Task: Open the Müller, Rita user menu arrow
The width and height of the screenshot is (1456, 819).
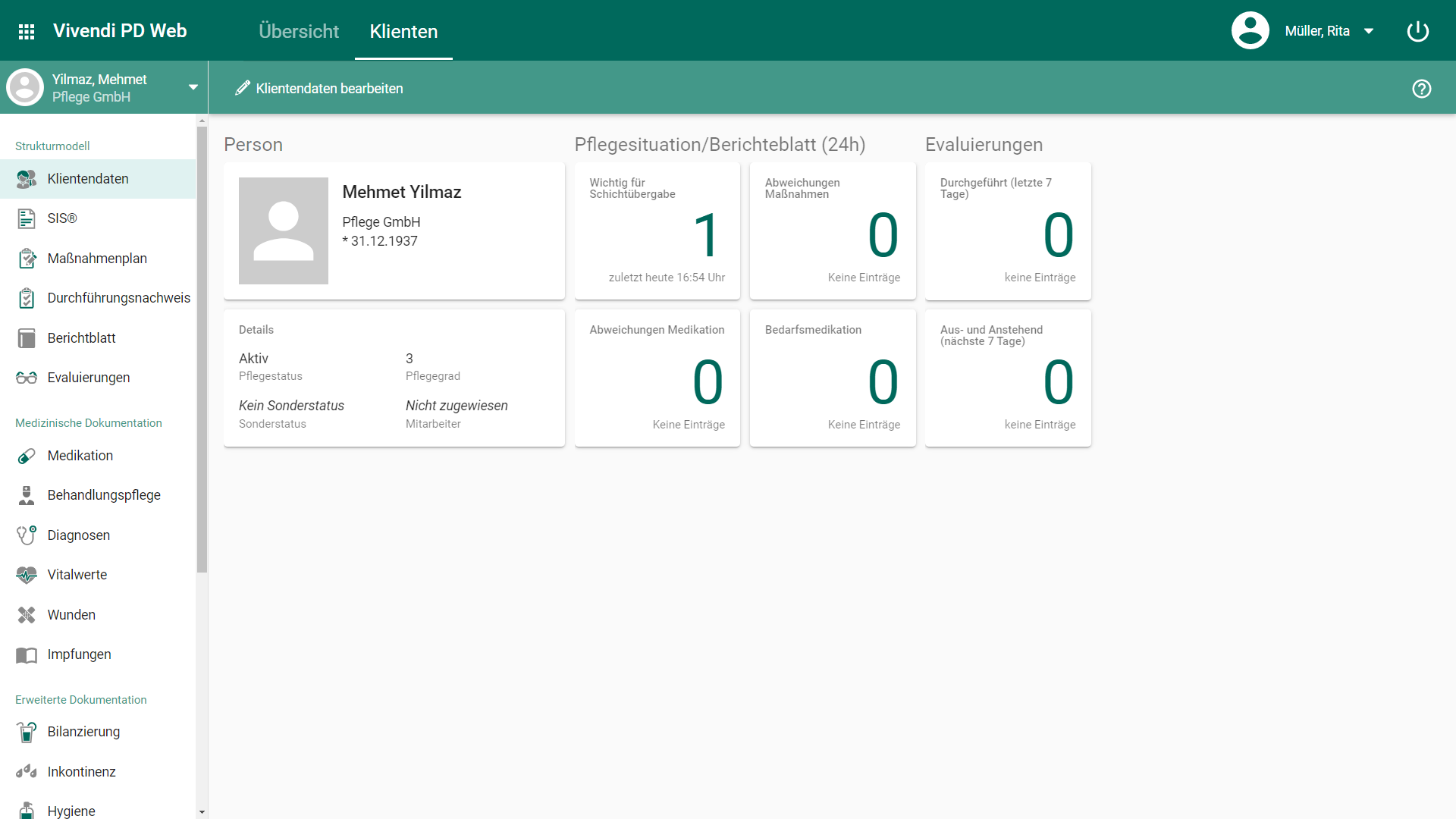Action: 1369,31
